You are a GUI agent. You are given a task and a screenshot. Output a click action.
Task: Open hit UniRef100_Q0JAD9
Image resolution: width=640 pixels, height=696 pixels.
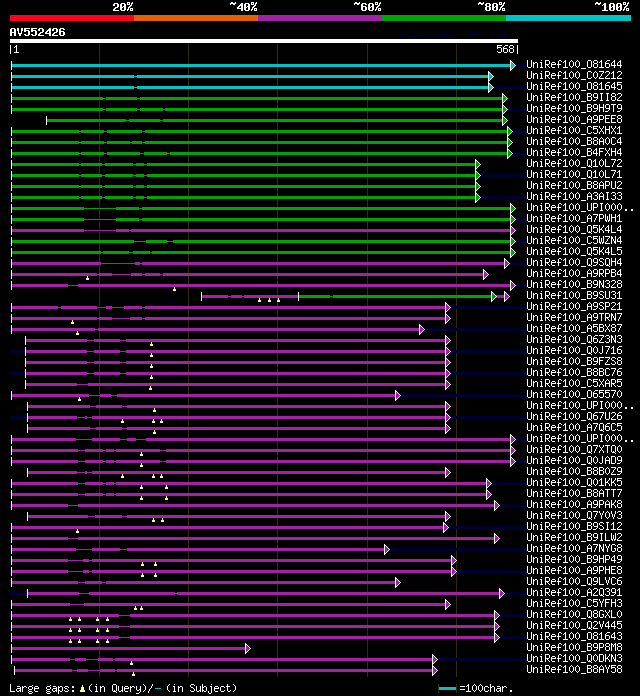point(574,460)
